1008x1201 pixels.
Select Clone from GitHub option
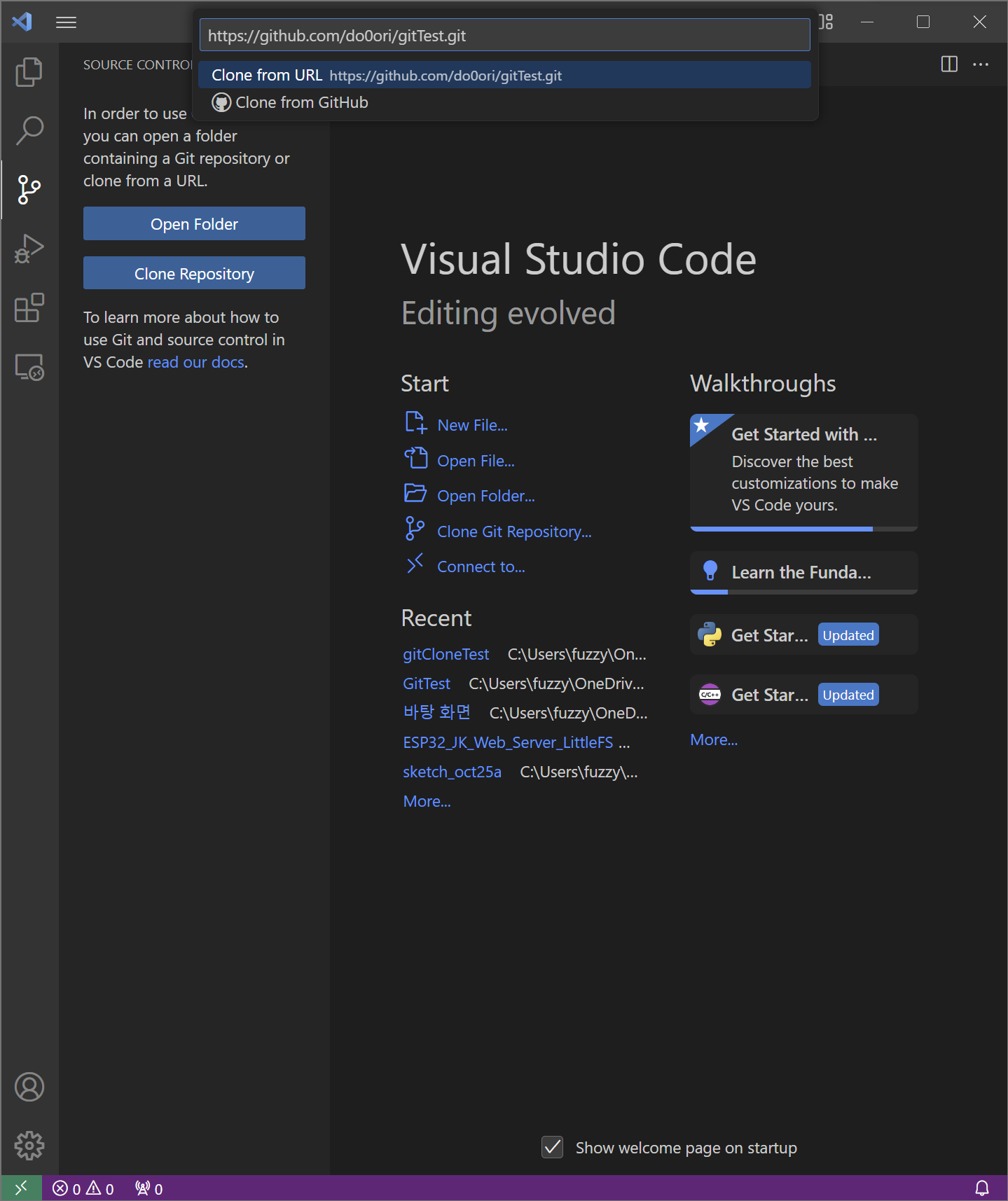pos(504,102)
